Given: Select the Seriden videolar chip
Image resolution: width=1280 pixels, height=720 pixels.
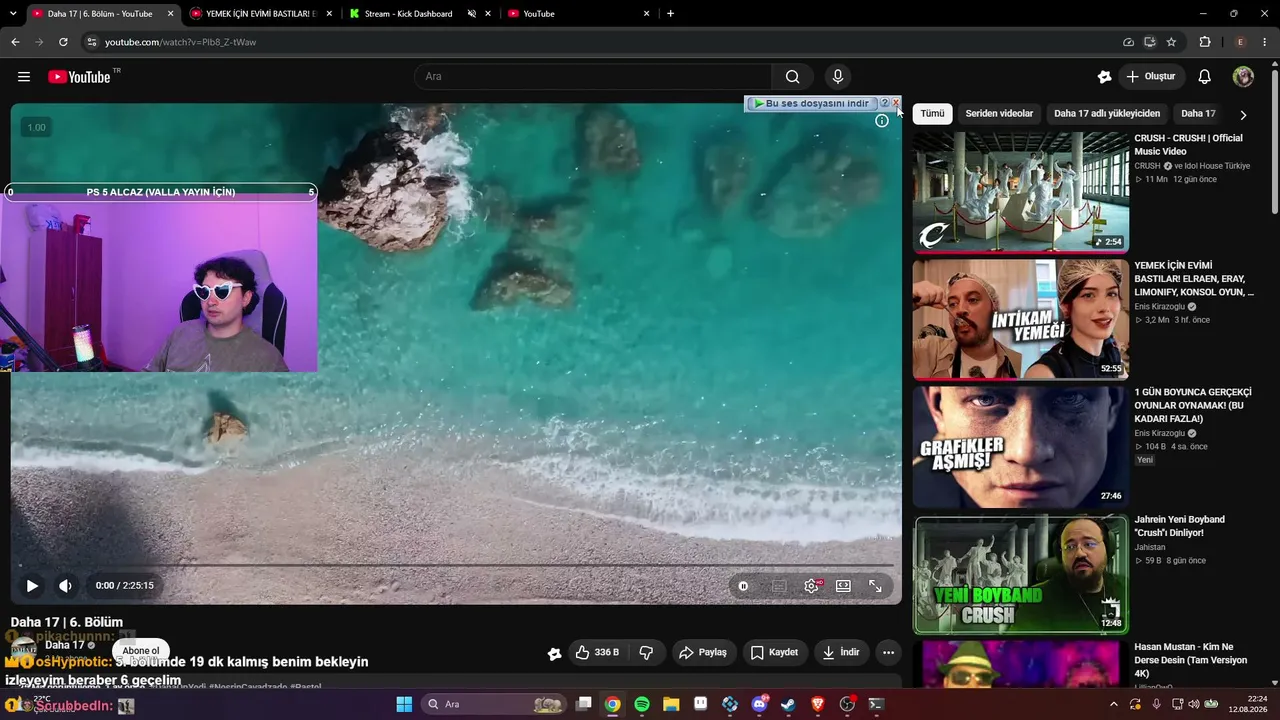Looking at the screenshot, I should pos(999,114).
